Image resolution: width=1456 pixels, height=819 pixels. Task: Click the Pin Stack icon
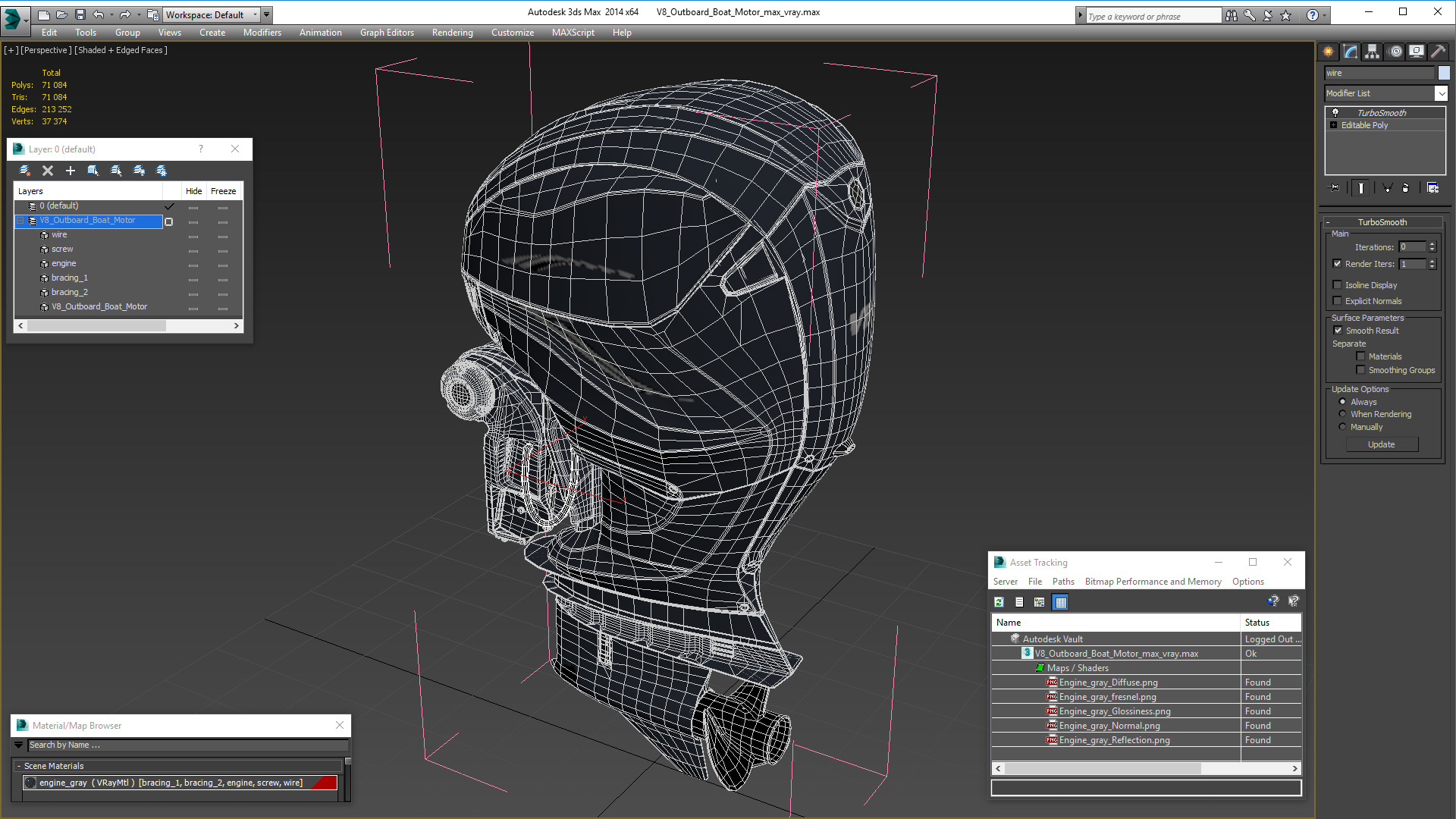point(1335,187)
